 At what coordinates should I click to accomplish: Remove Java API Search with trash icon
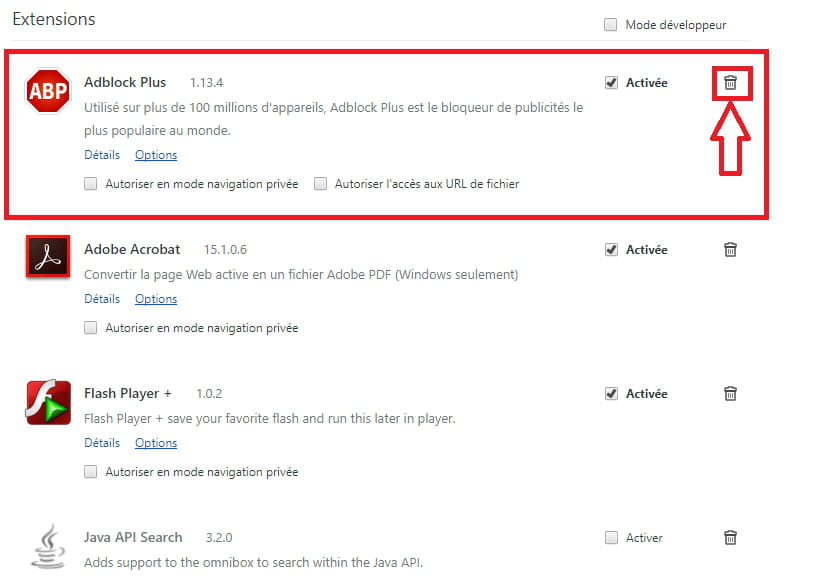(x=731, y=537)
